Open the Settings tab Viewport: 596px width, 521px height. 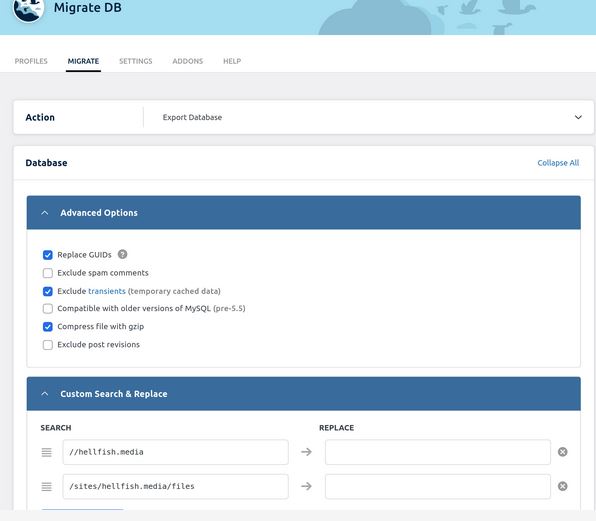tap(136, 61)
